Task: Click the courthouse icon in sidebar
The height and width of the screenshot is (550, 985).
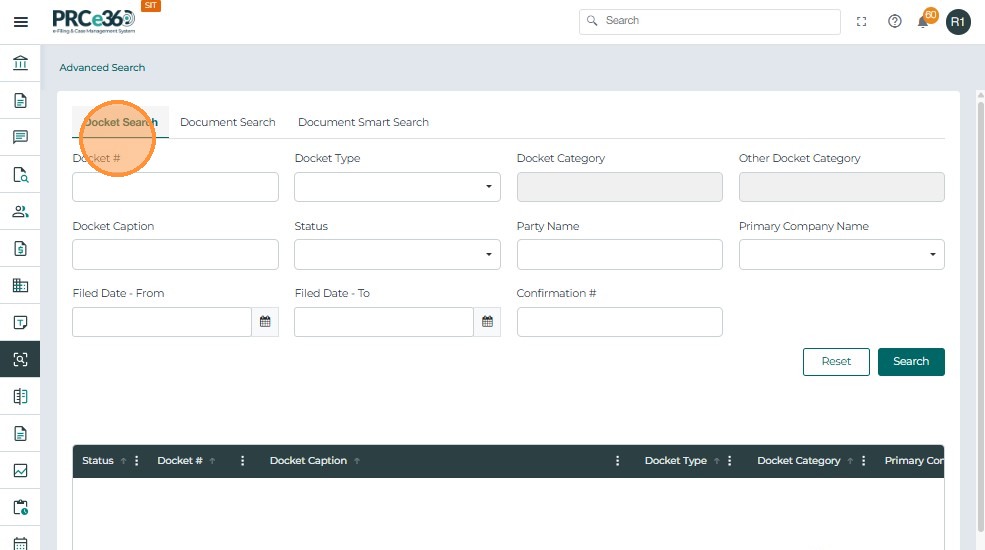Action: tap(20, 64)
